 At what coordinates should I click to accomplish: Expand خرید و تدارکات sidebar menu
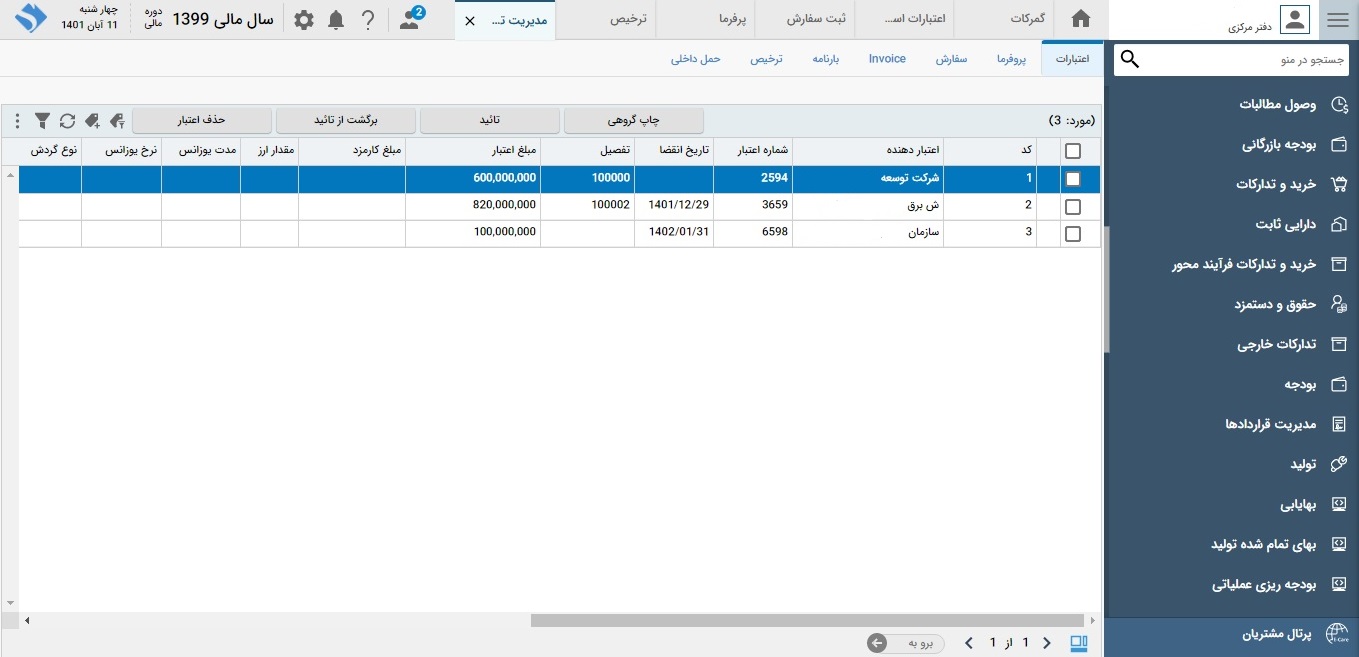click(x=1276, y=185)
